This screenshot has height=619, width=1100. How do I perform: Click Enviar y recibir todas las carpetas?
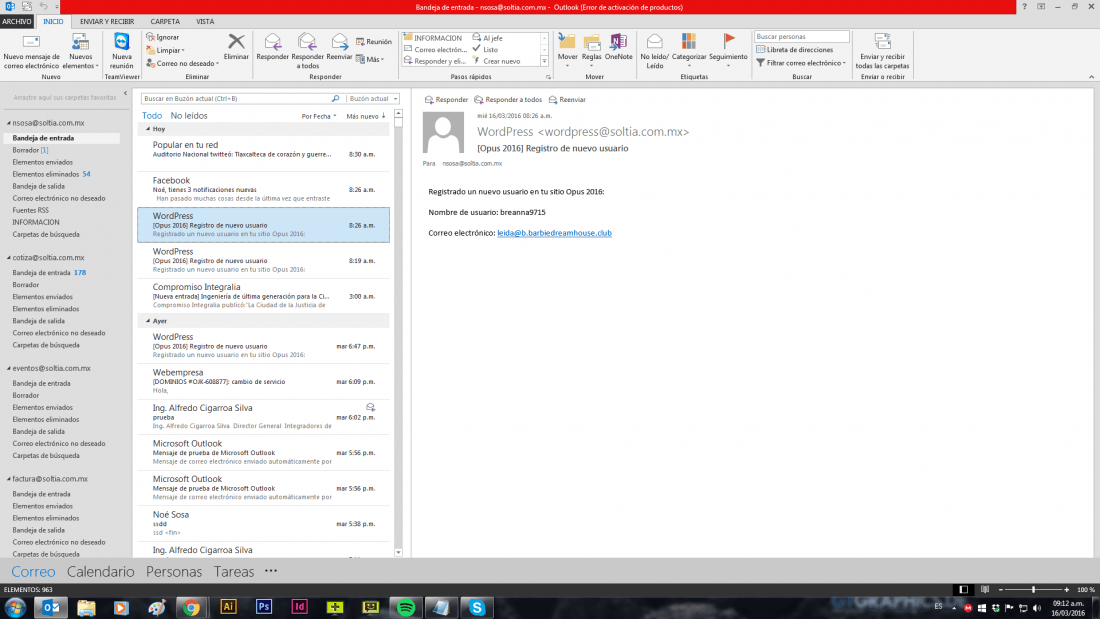click(882, 51)
